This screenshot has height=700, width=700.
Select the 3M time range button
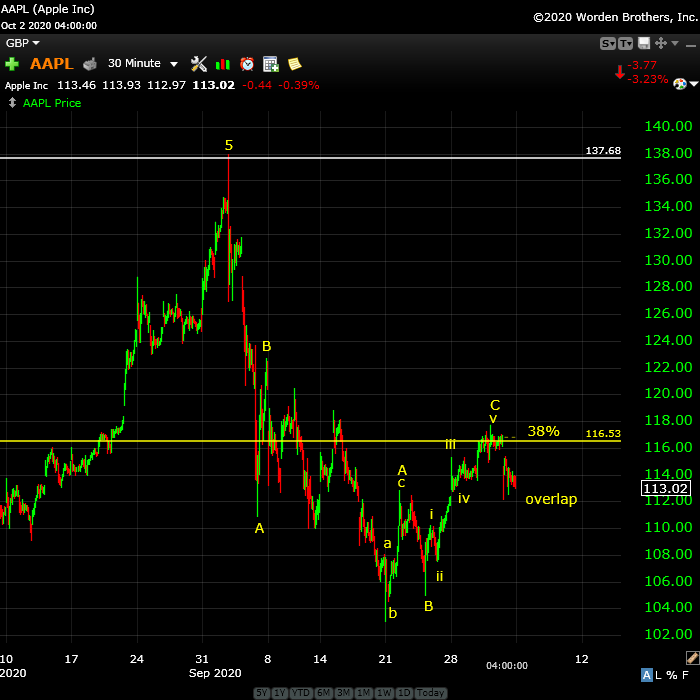(x=344, y=693)
